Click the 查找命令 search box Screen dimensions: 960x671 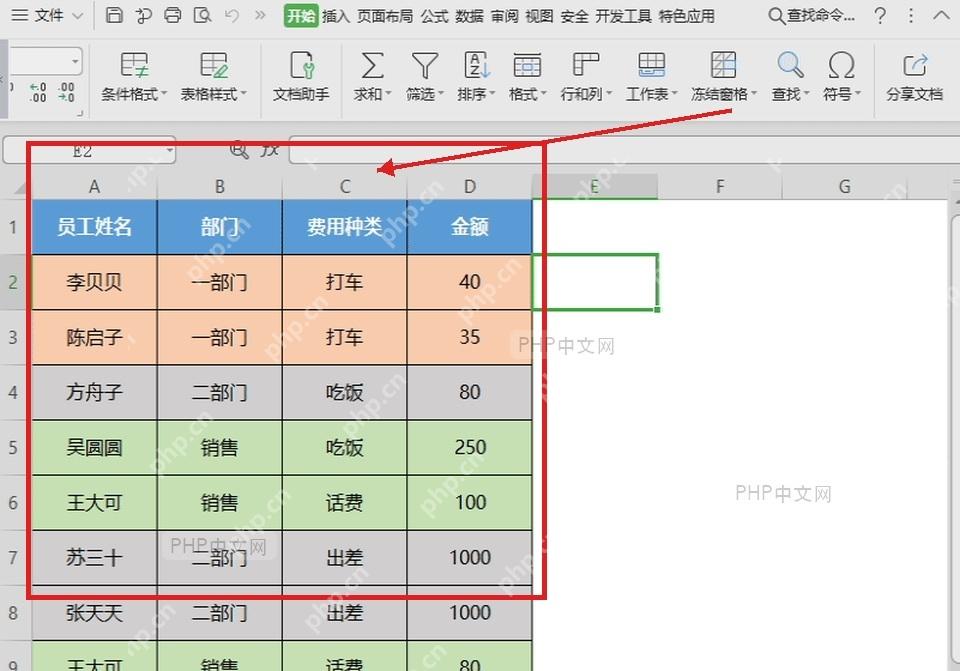pos(811,16)
